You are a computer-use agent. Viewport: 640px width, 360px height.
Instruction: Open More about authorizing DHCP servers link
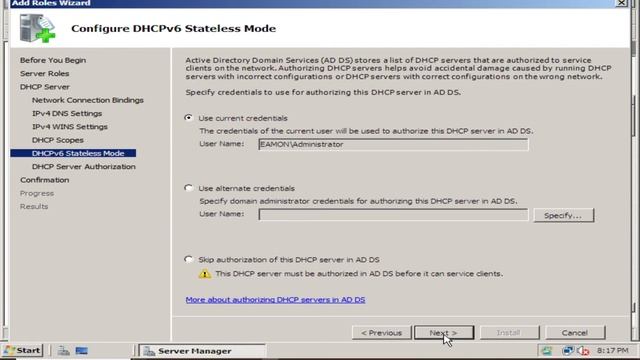275,300
